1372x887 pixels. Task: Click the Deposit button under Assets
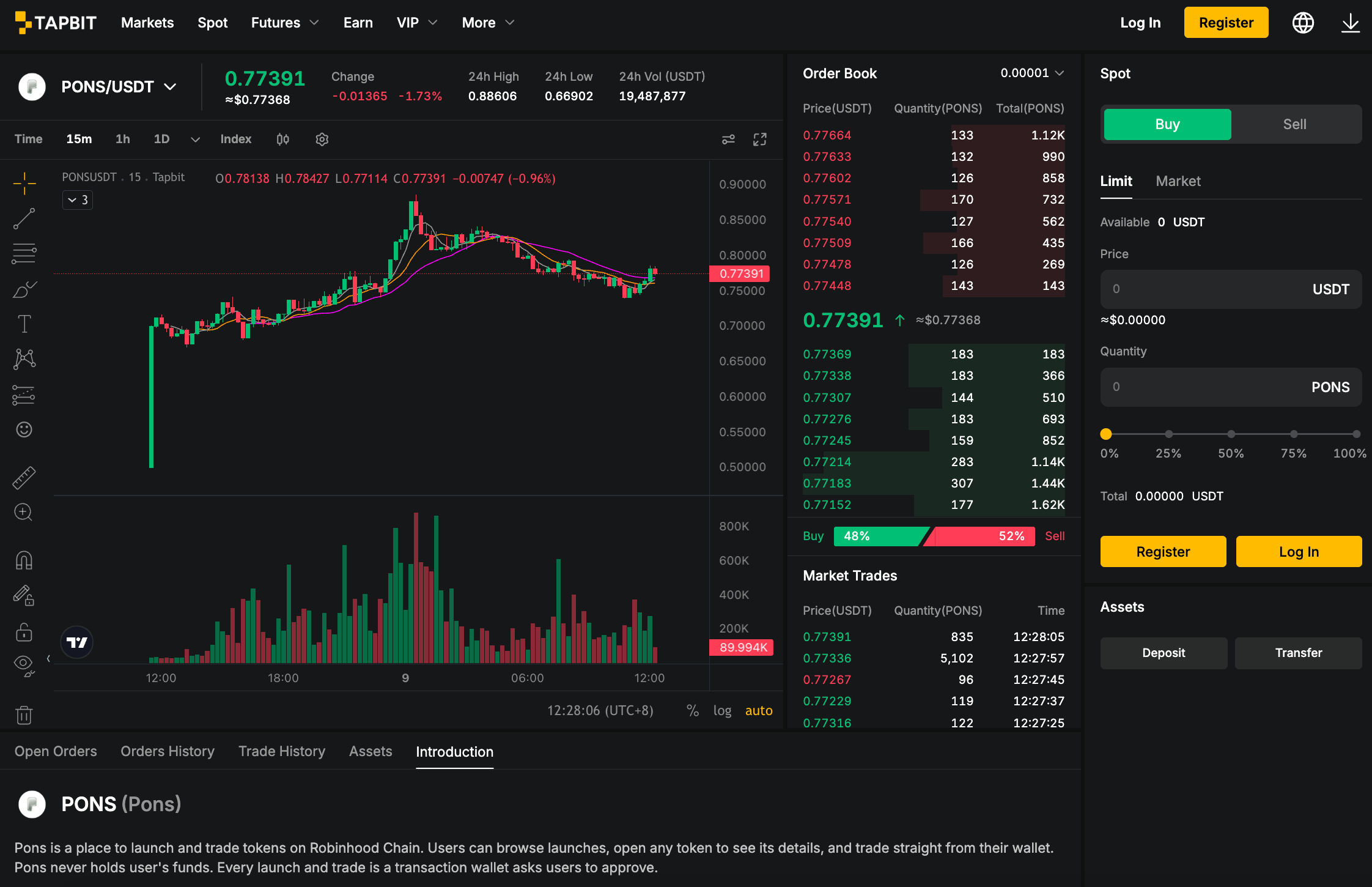1164,653
